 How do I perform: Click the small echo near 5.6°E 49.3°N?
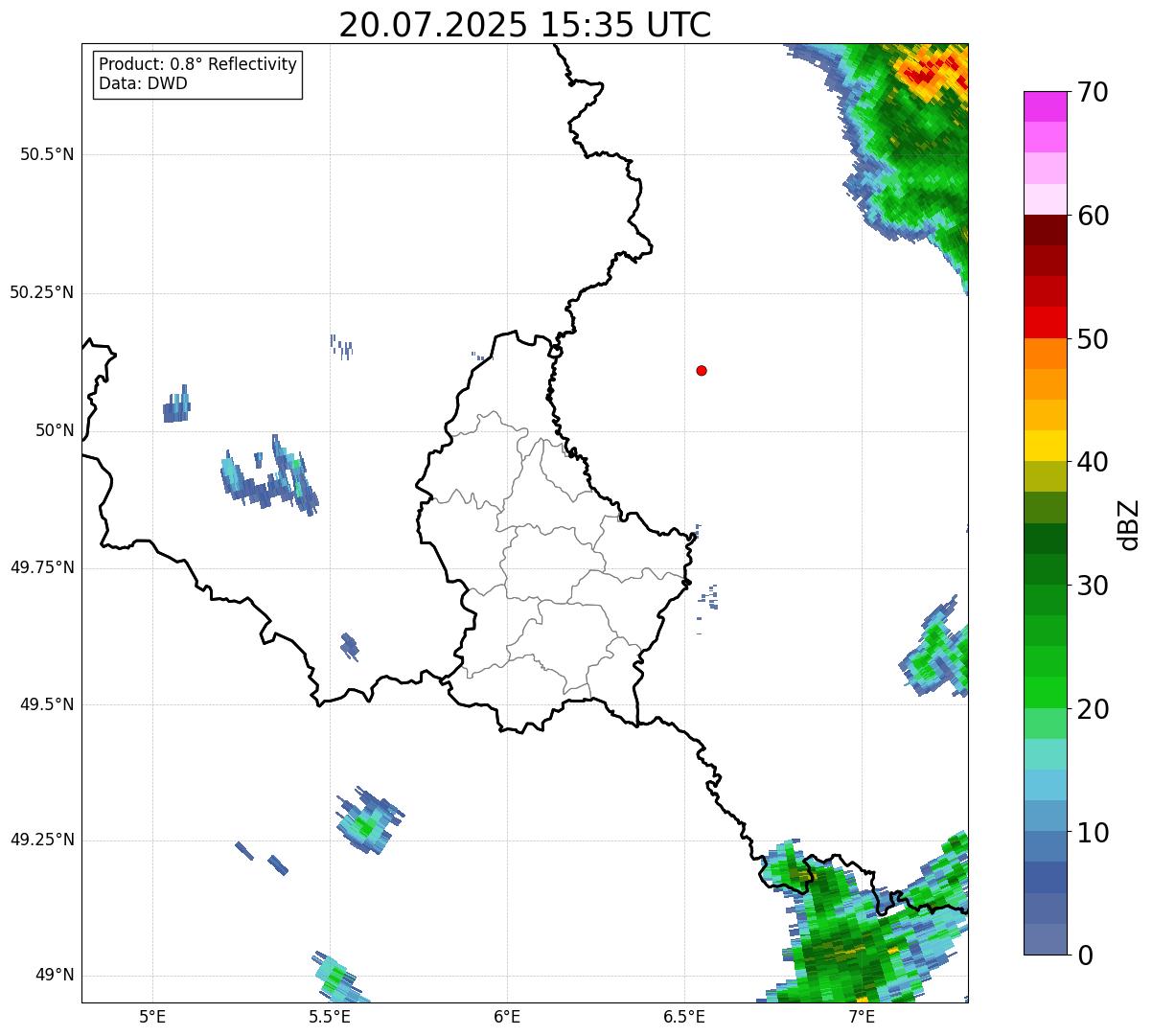click(369, 821)
